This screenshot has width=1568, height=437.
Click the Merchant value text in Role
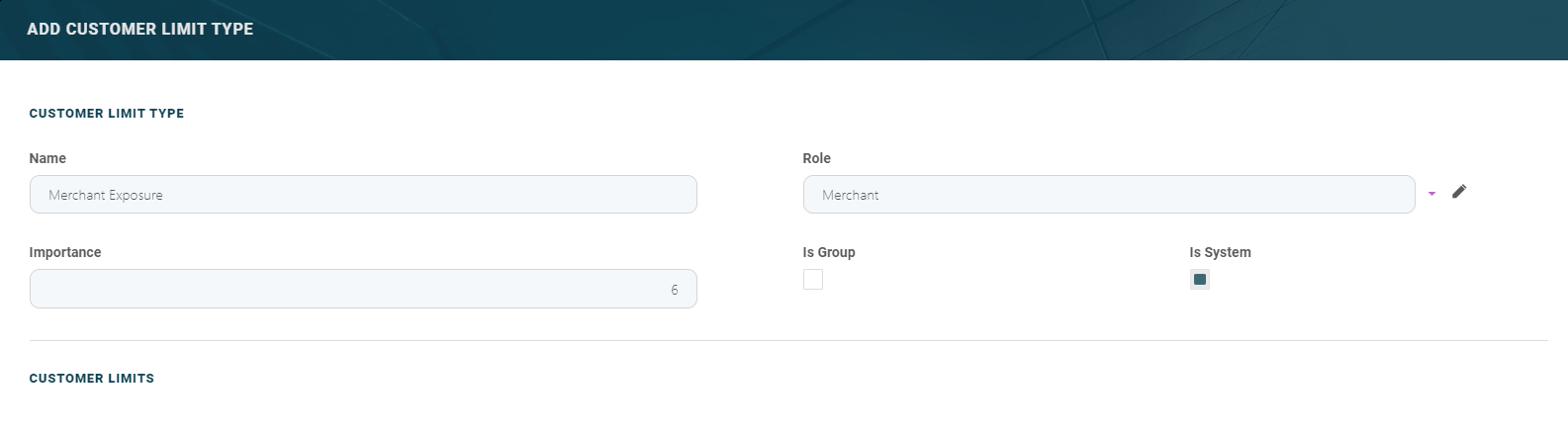[x=851, y=196]
